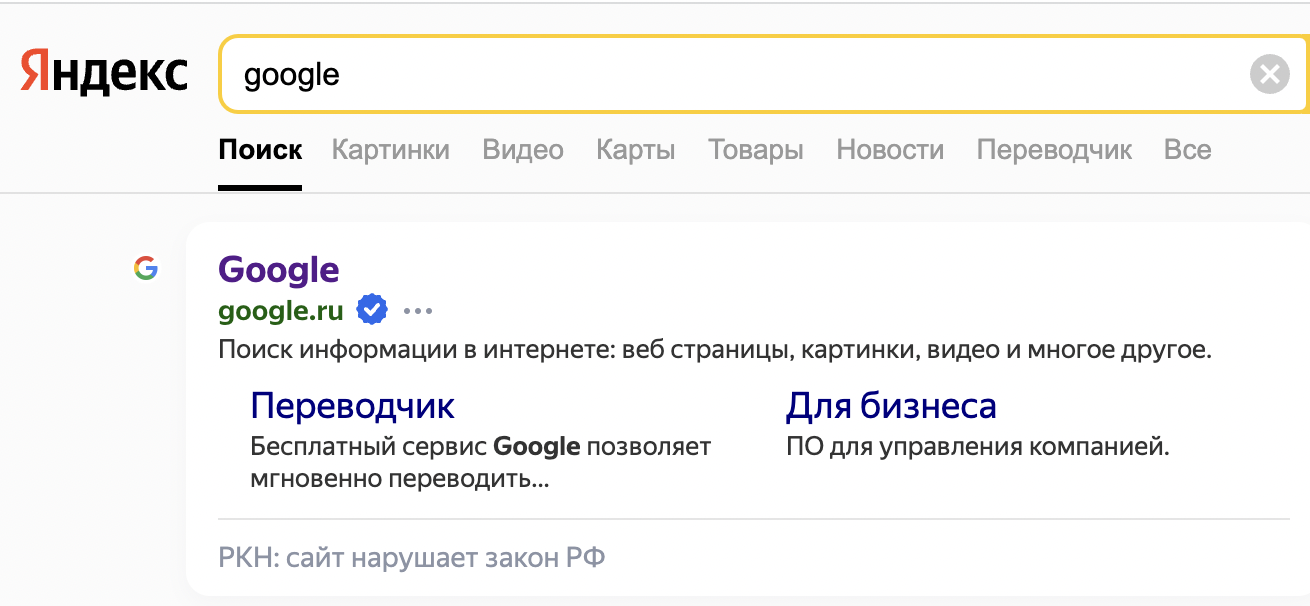This screenshot has width=1310, height=606.
Task: Go to the Карты tab
Action: pos(636,150)
